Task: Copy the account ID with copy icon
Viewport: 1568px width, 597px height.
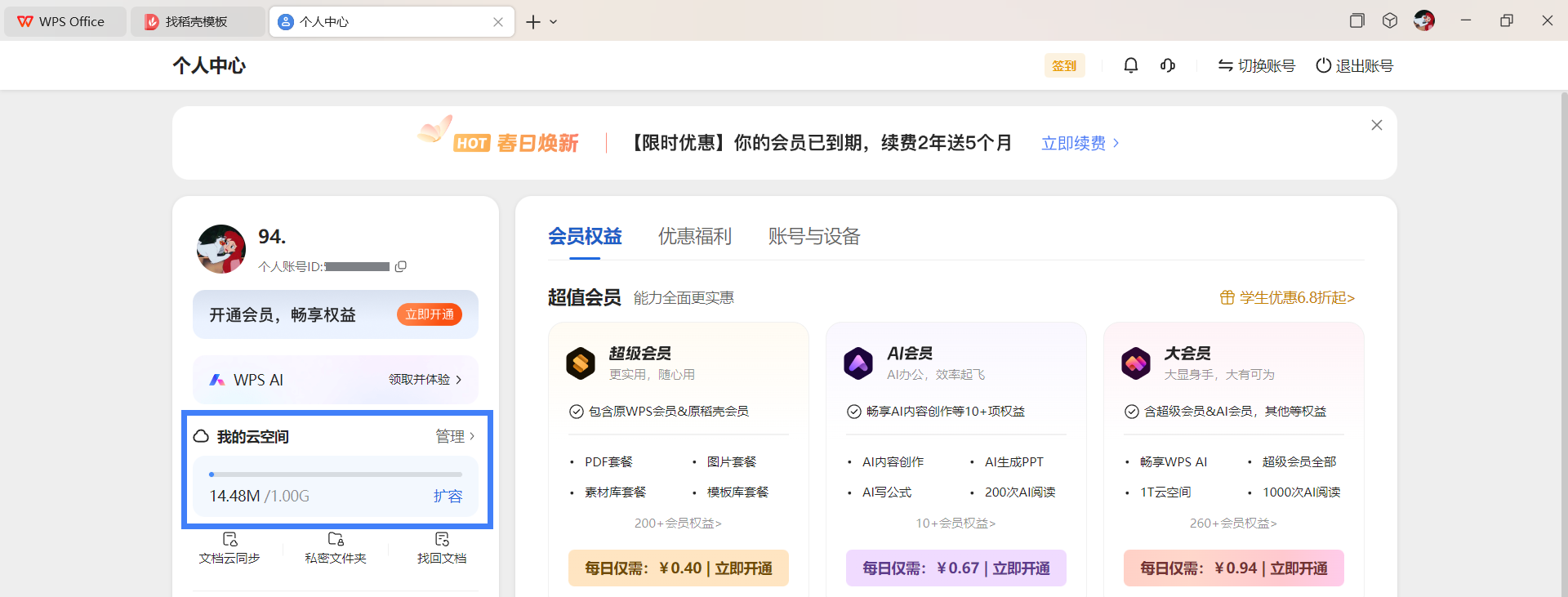Action: click(401, 266)
